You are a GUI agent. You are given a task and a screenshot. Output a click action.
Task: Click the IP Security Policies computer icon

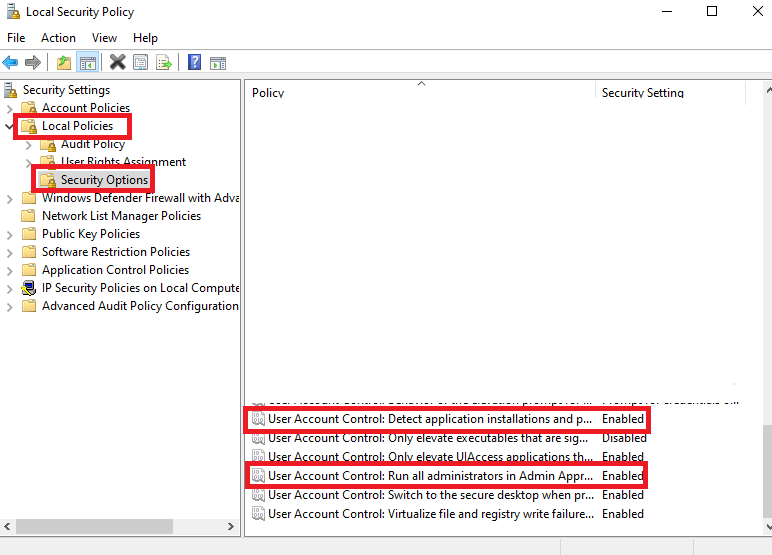coord(29,288)
